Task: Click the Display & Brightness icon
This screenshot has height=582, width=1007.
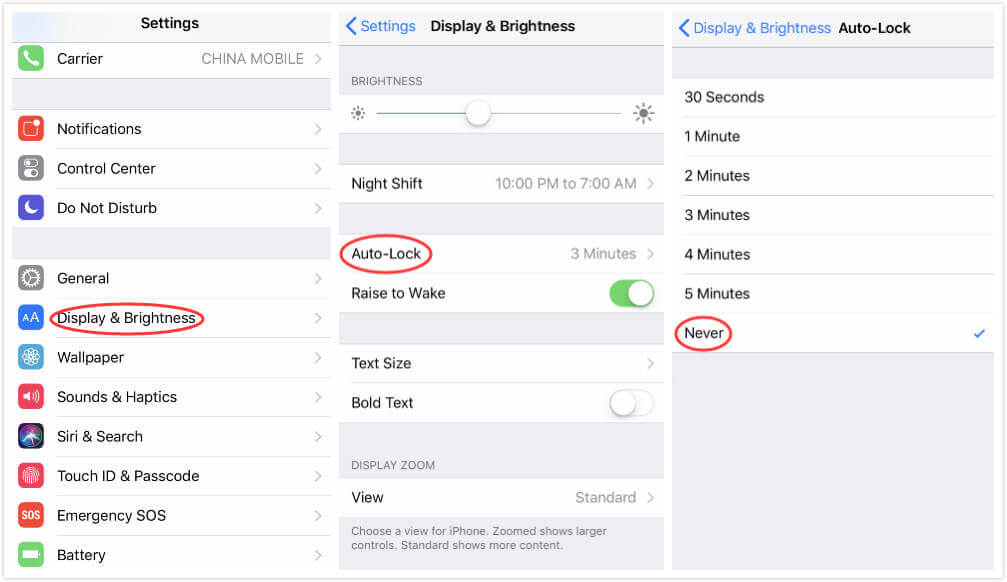Action: point(28,318)
